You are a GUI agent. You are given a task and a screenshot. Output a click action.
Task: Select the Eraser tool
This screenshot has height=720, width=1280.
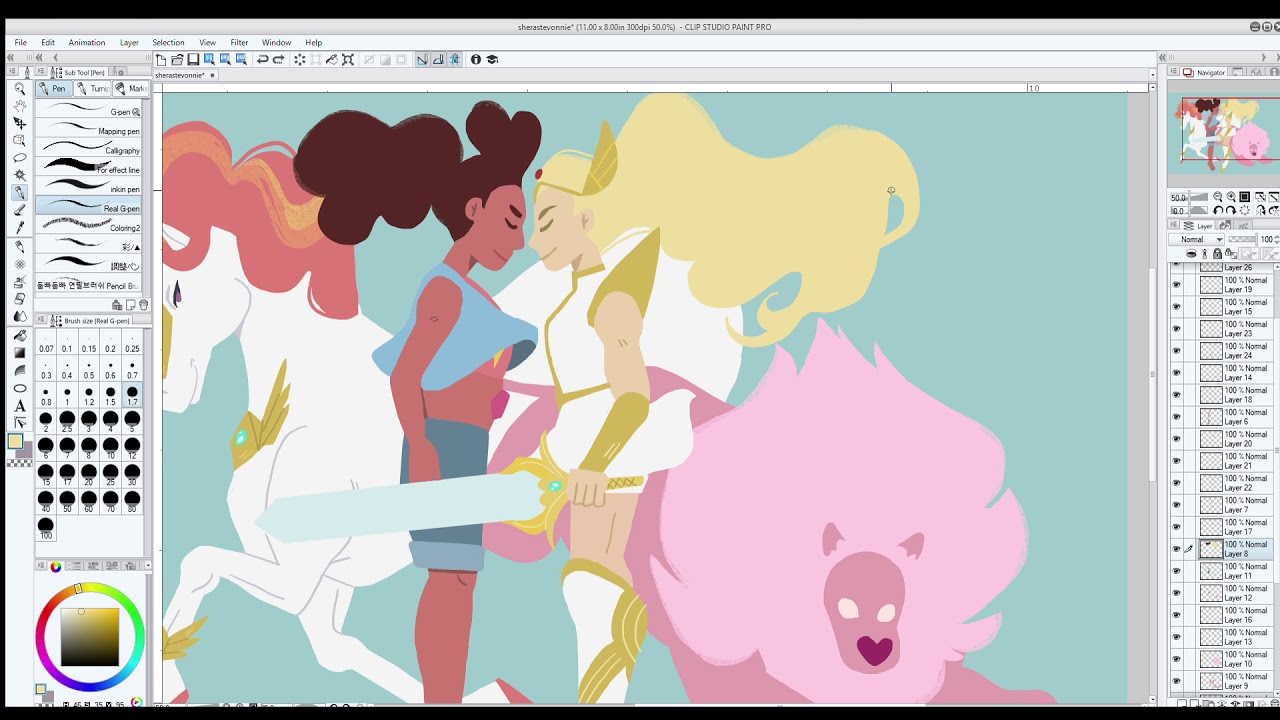[x=19, y=298]
